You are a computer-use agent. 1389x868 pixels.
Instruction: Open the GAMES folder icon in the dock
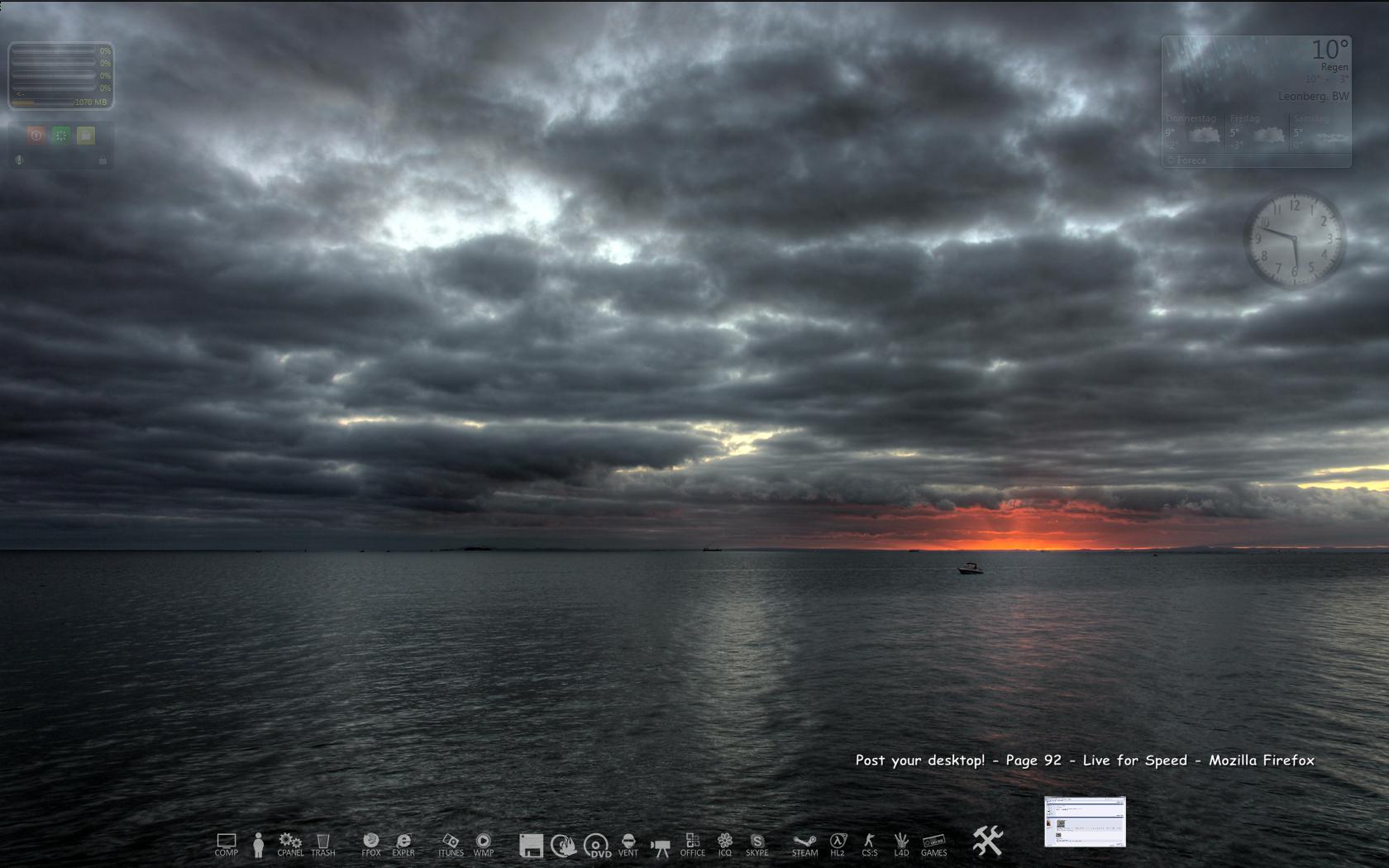(x=934, y=845)
